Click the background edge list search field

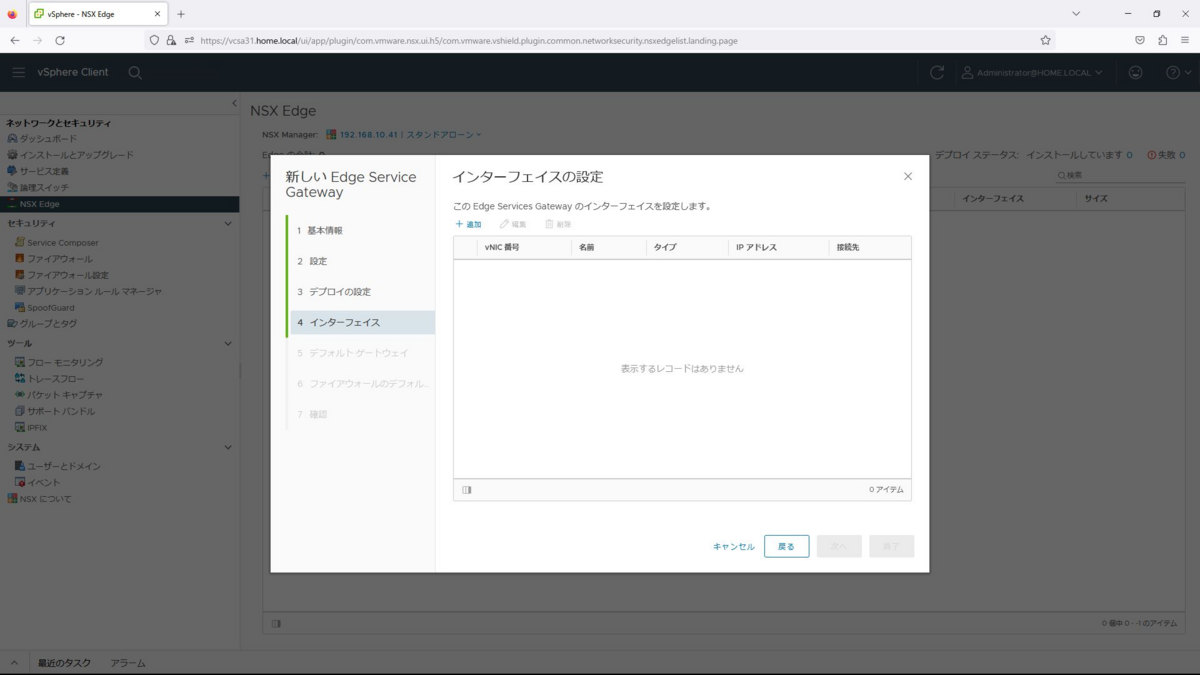[x=1120, y=175]
